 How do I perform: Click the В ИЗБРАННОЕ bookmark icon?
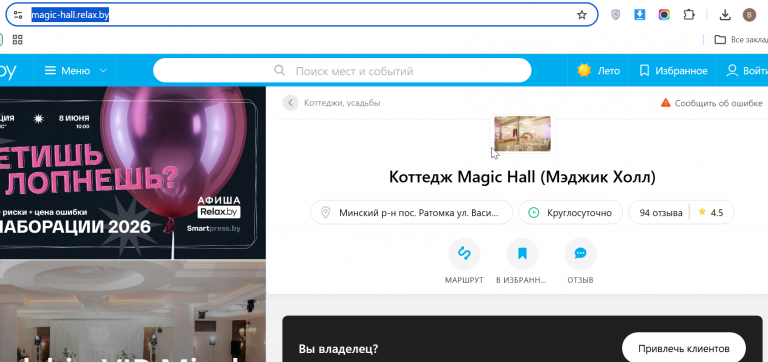pos(522,254)
